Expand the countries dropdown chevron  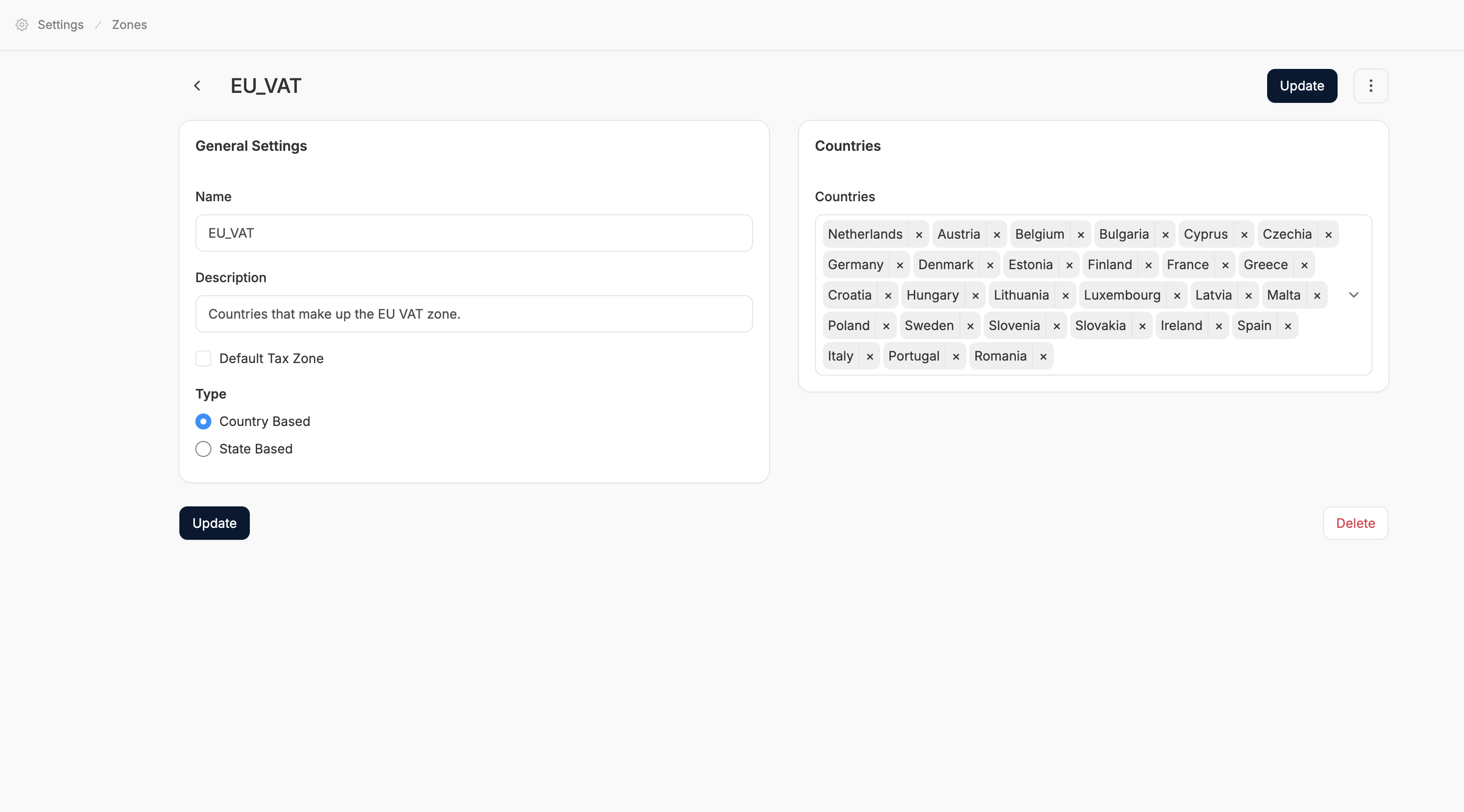[x=1353, y=295]
